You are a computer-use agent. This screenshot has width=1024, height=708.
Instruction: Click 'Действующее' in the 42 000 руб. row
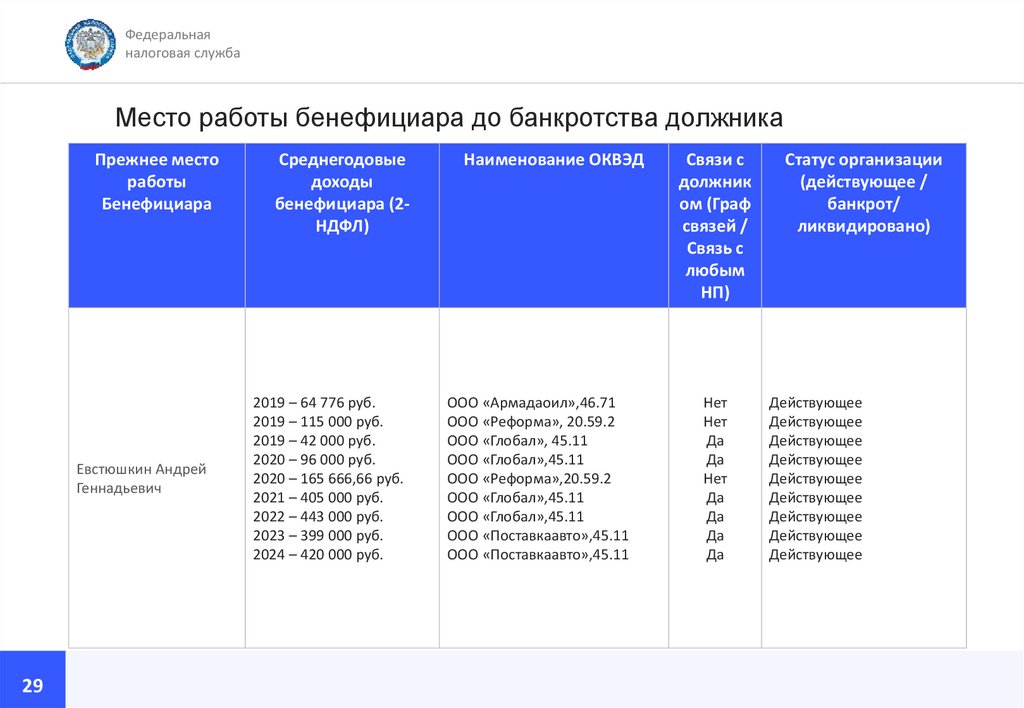815,441
